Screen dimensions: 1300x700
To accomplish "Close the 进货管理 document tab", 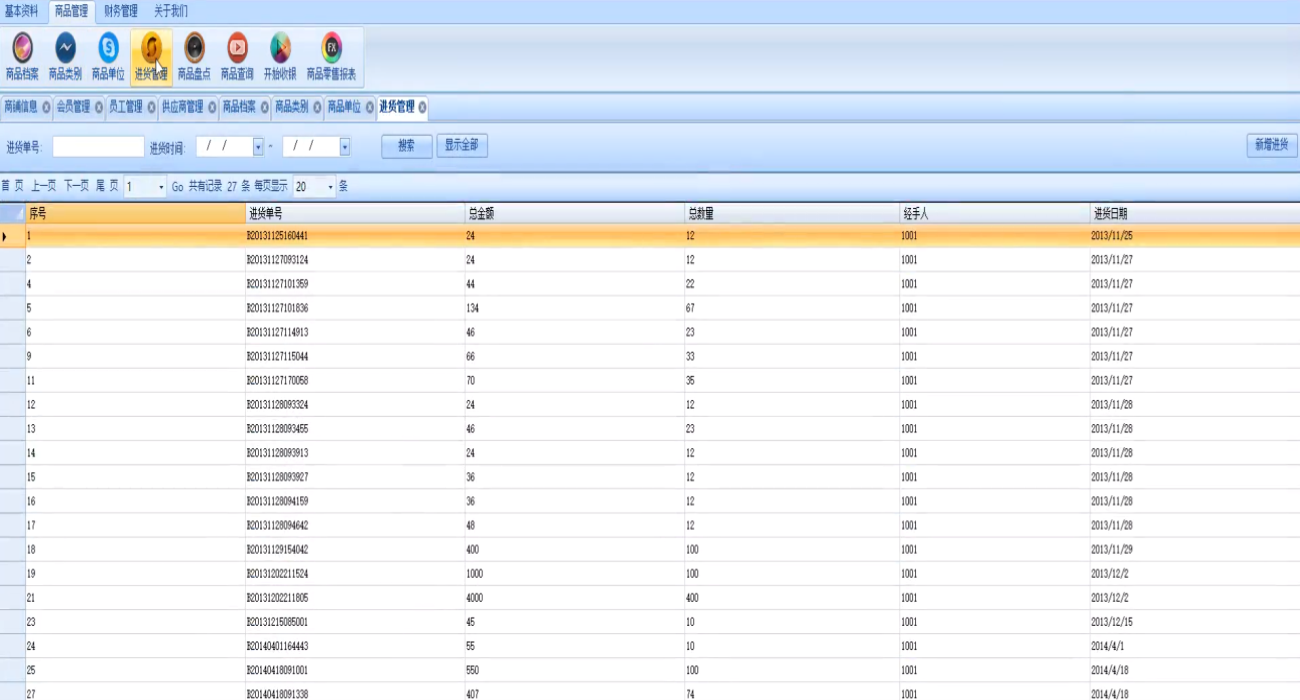I will click(x=422, y=107).
